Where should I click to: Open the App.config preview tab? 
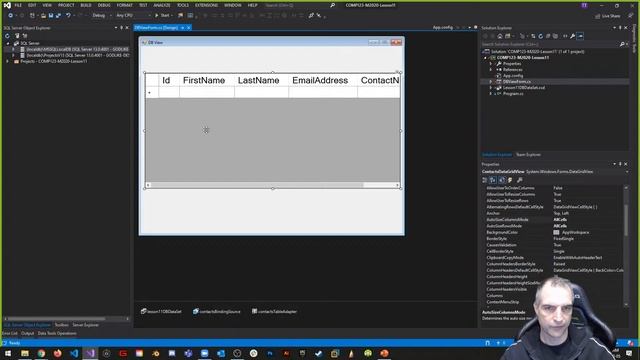443,27
